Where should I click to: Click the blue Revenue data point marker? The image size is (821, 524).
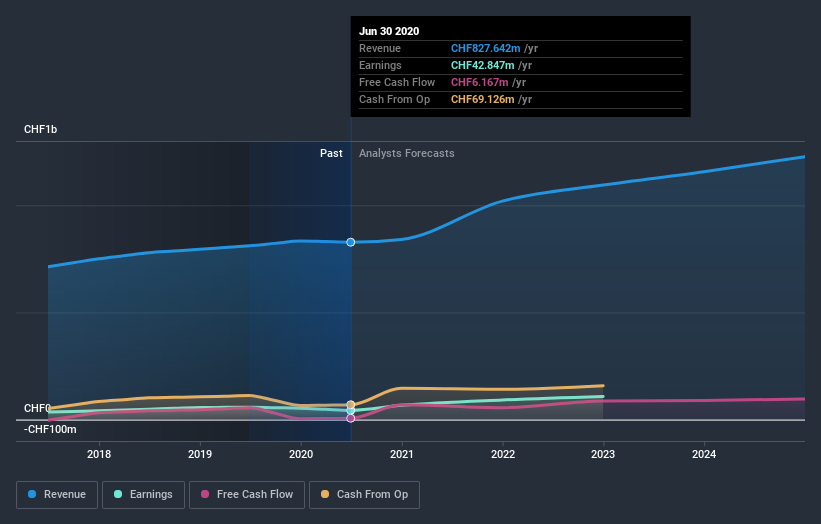coord(351,242)
